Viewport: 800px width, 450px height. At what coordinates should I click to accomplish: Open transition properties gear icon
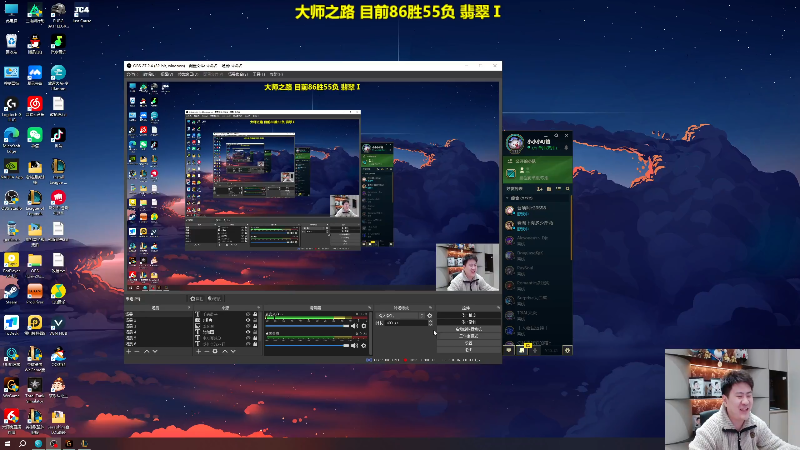430,315
